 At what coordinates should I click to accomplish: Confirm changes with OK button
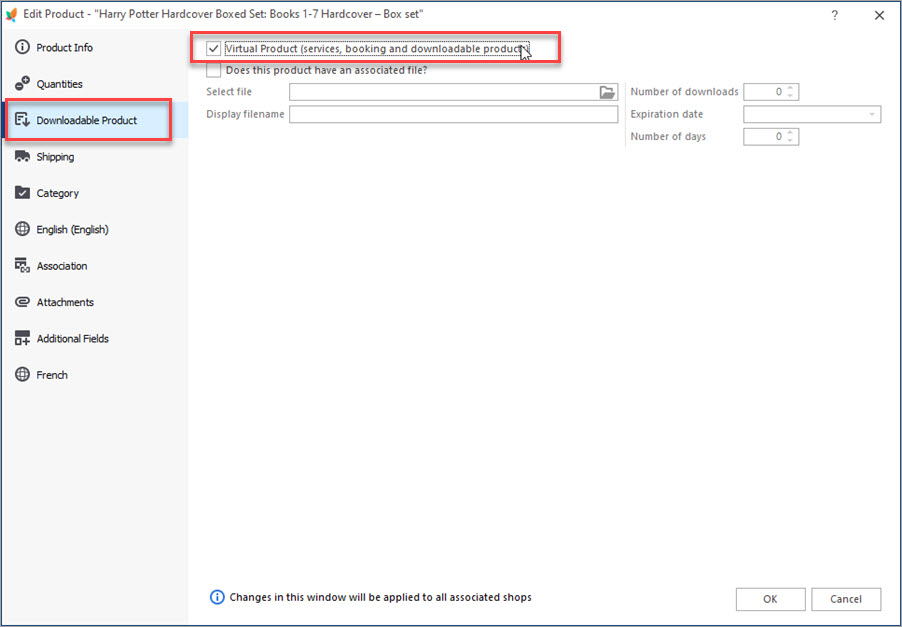(770, 599)
